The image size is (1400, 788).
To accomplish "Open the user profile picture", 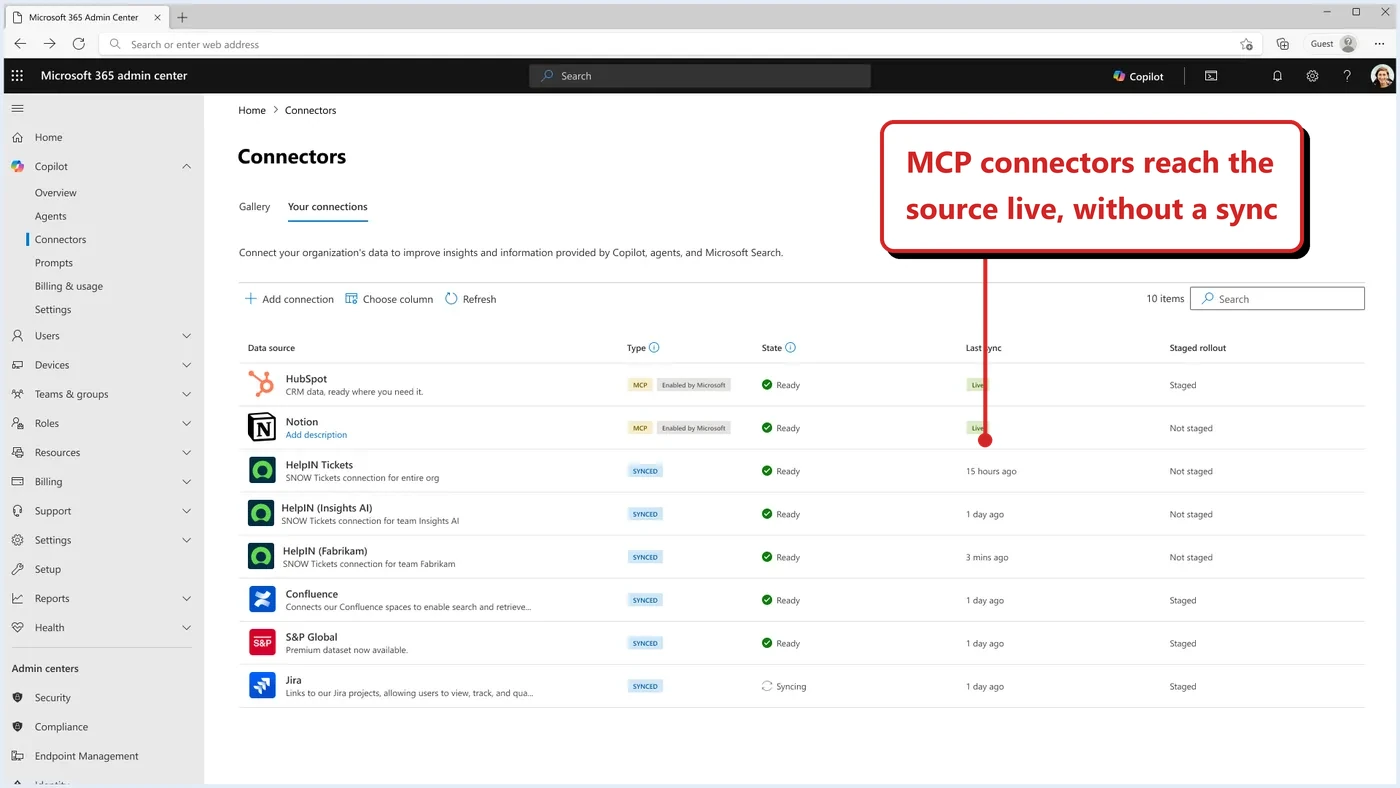I will (1382, 76).
